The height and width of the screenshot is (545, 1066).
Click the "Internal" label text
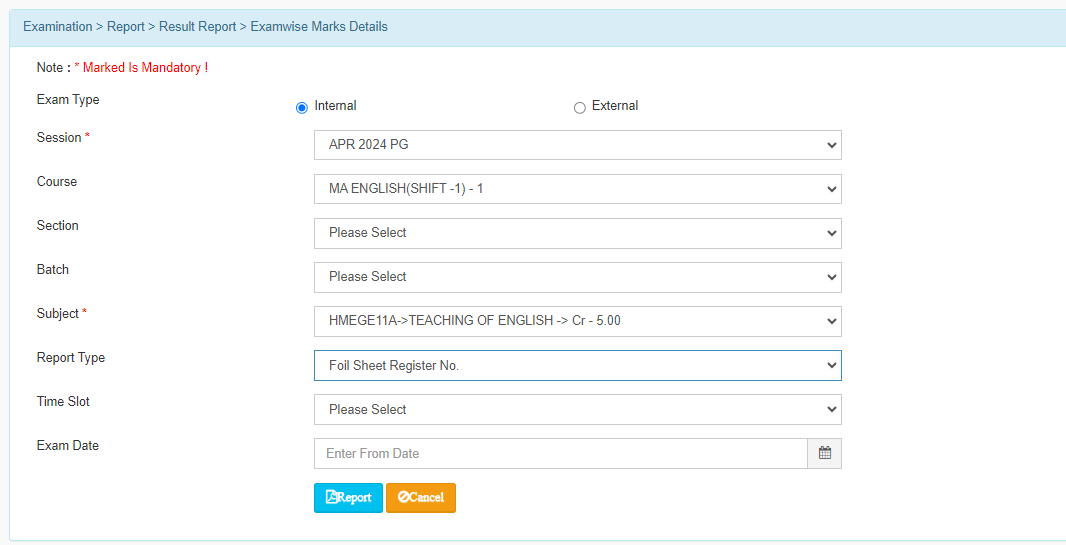point(335,106)
